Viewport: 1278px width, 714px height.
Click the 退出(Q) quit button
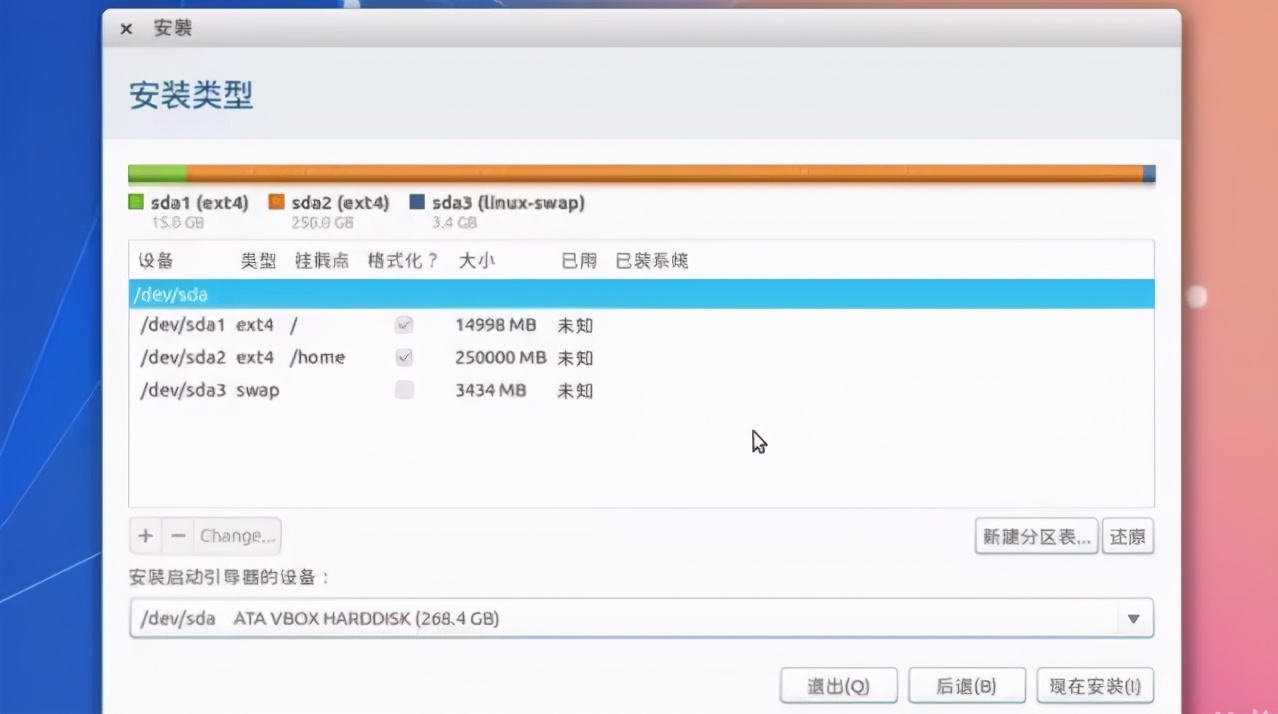[x=838, y=686]
